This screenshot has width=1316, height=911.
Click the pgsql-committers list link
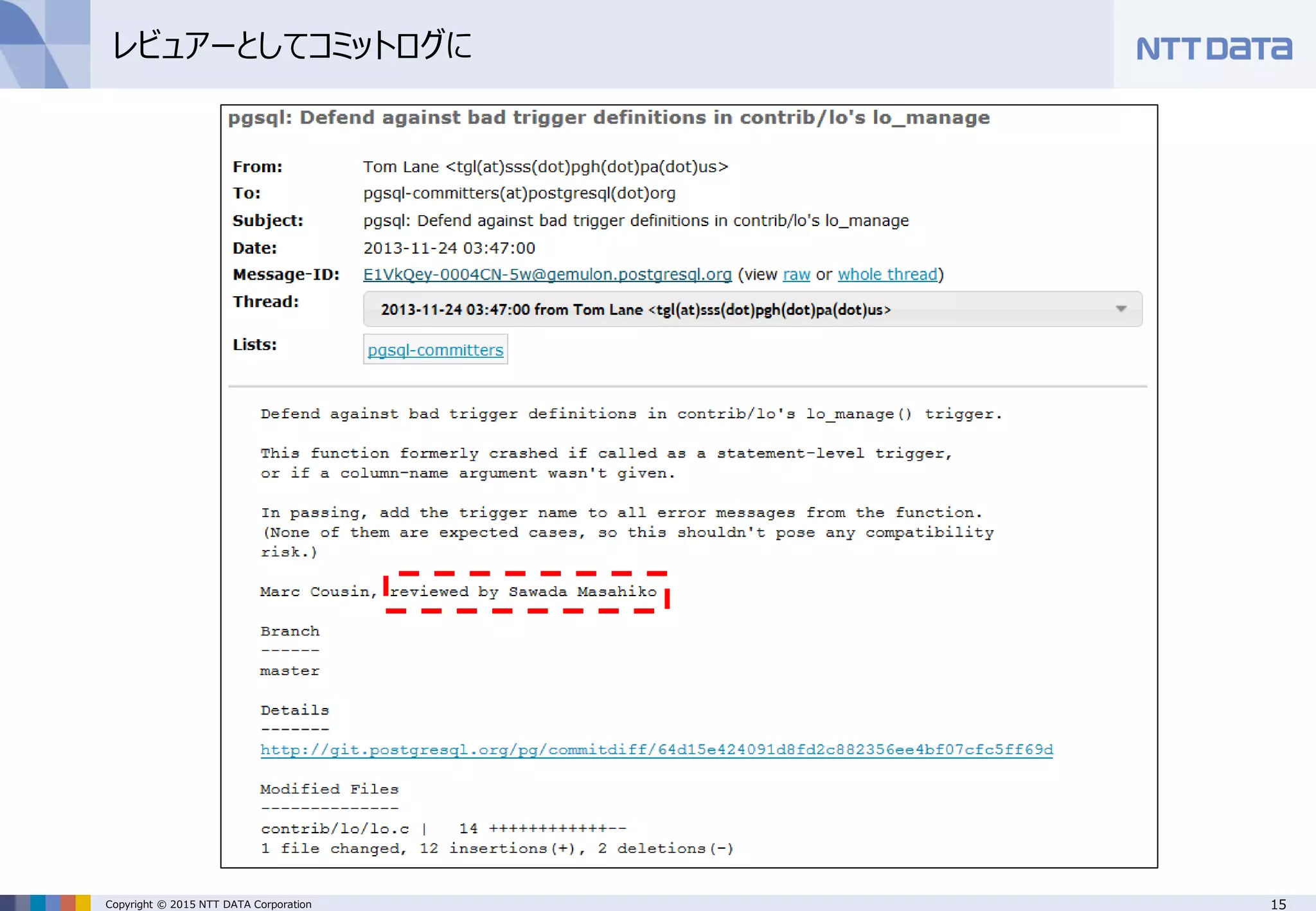pyautogui.click(x=435, y=349)
